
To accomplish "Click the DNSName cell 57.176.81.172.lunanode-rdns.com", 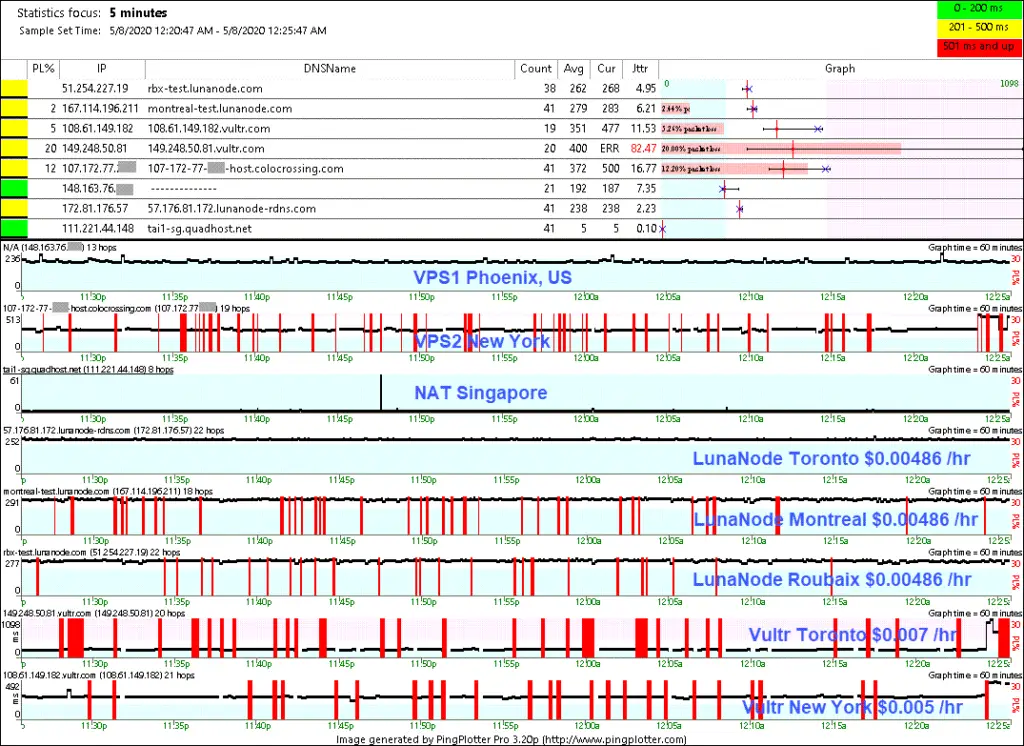I will tap(232, 209).
